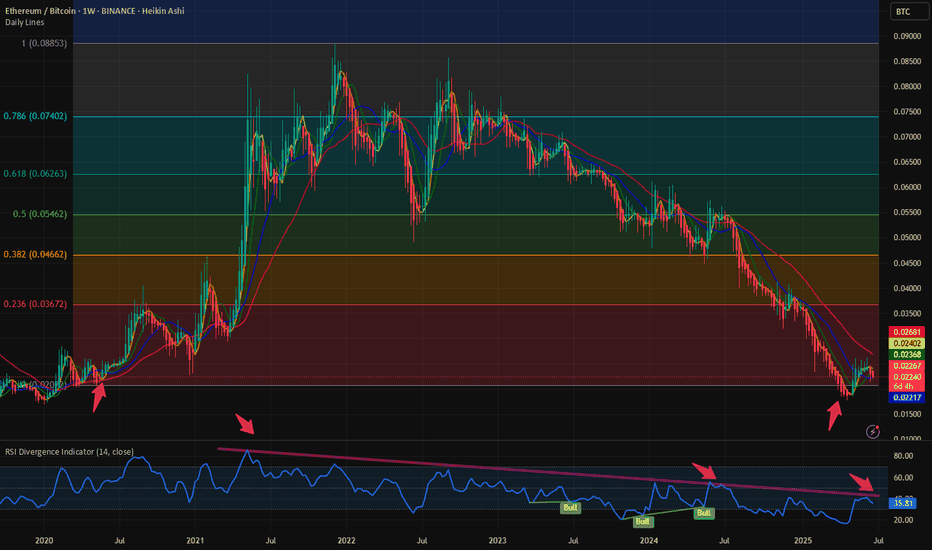
Task: Click the 0.09000 price scale value
Action: [x=907, y=36]
